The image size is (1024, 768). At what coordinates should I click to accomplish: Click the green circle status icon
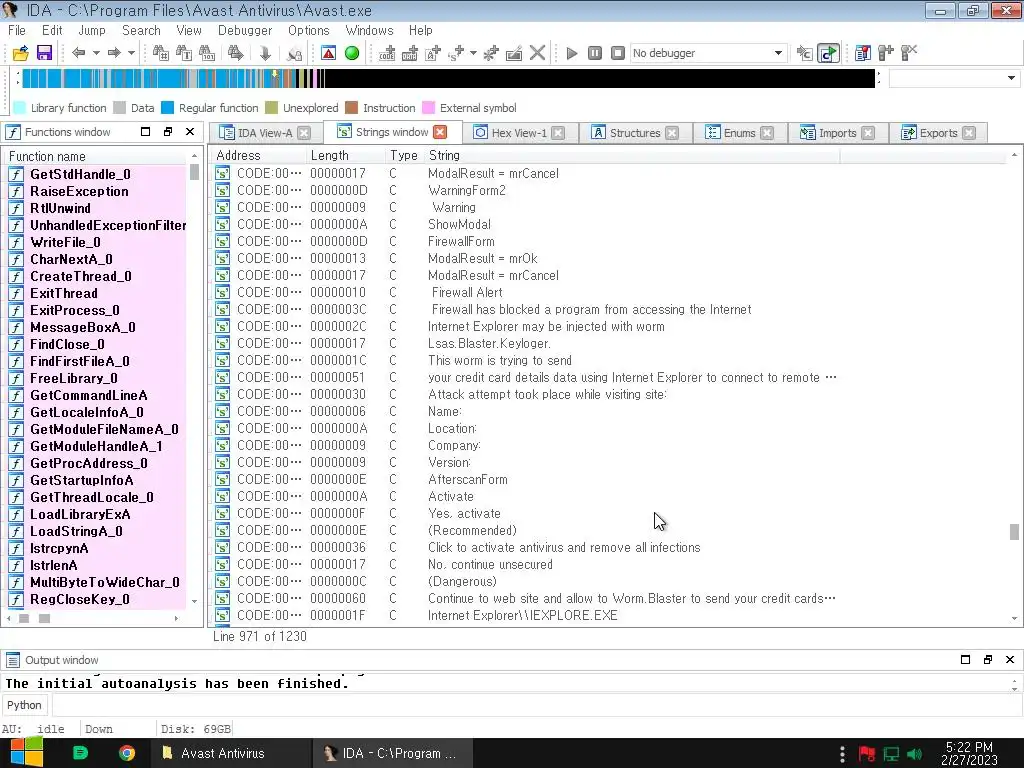(352, 53)
